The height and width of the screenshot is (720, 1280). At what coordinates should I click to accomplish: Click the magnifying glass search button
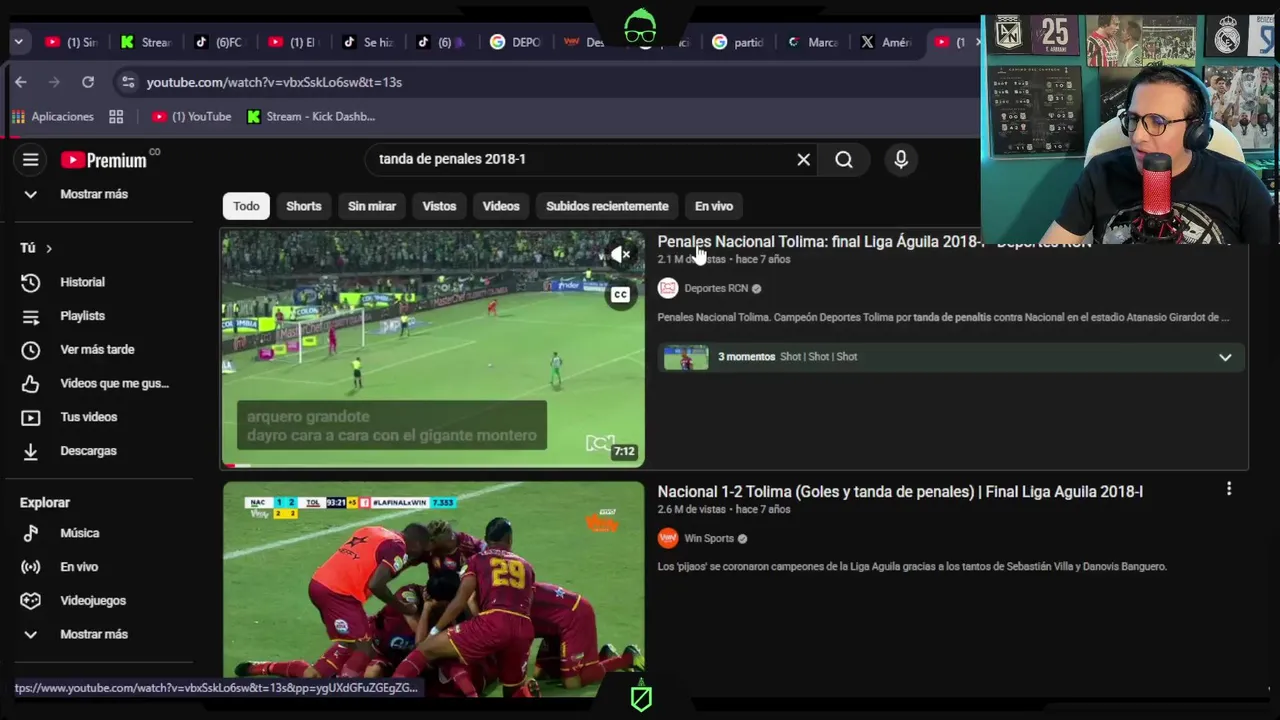[x=844, y=160]
